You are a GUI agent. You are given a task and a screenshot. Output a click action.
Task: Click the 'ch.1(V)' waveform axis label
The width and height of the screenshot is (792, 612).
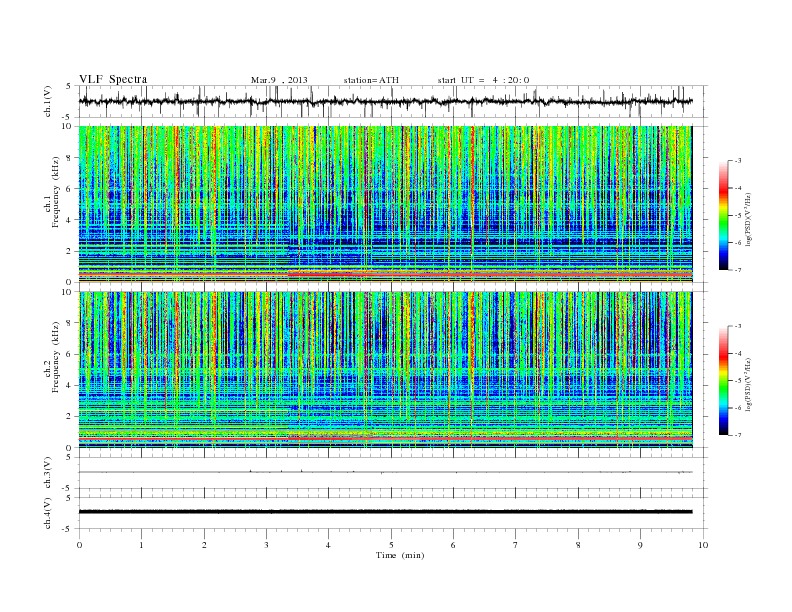point(48,101)
